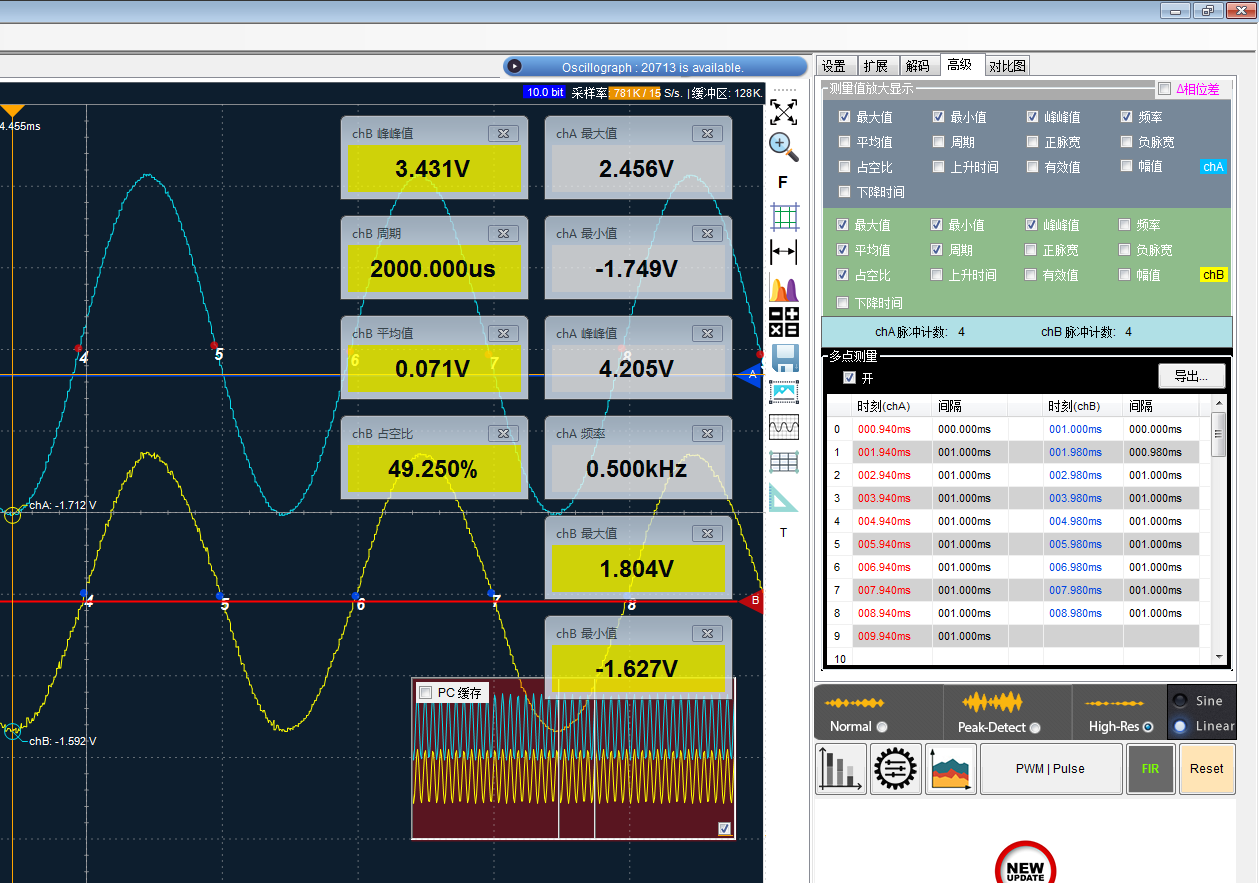Activate the horizontal cursor measure tool
1259x883 pixels.
(784, 252)
